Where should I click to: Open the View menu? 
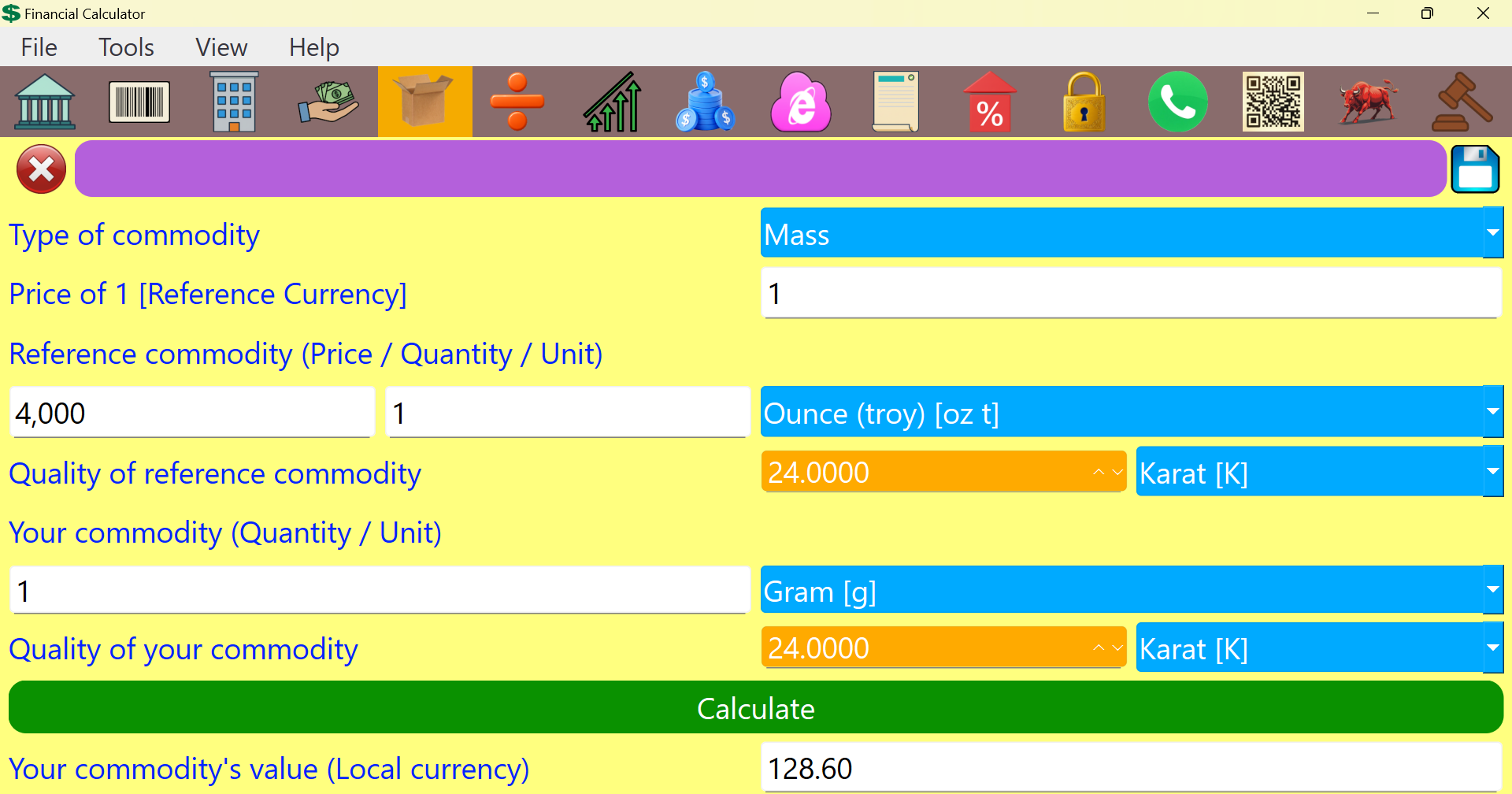(221, 47)
